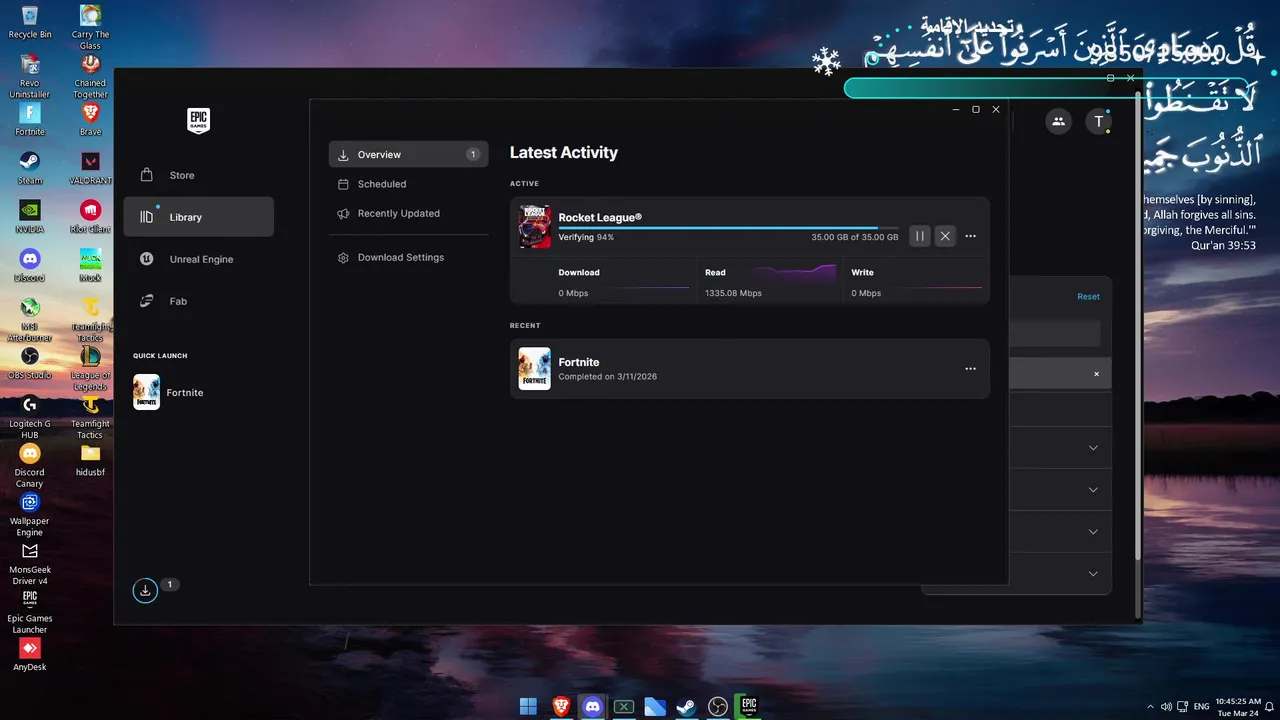This screenshot has width=1280, height=720.
Task: Open Logitech G HUB desktop icon
Action: (30, 416)
